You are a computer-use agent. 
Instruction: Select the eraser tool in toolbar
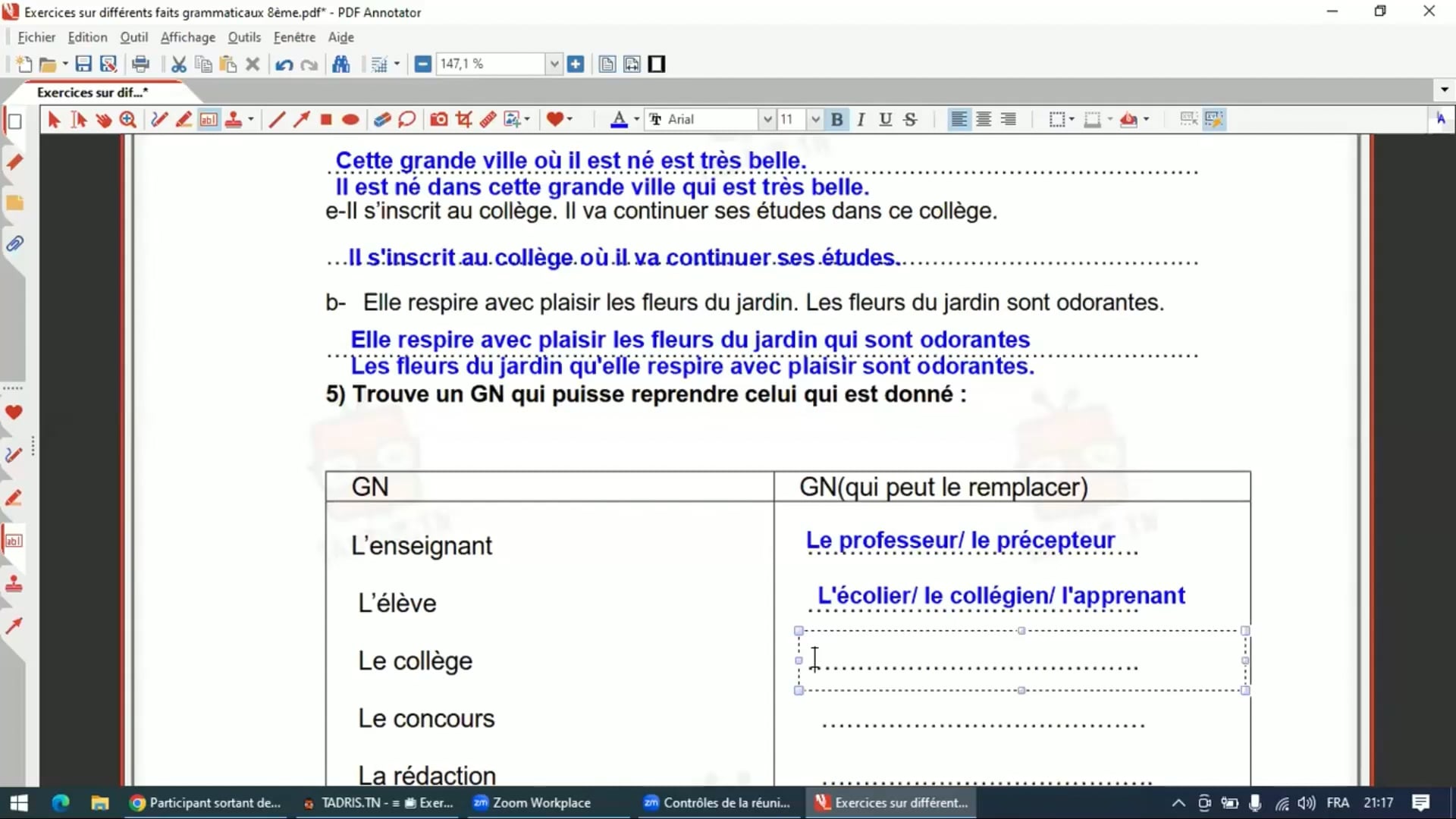click(382, 119)
